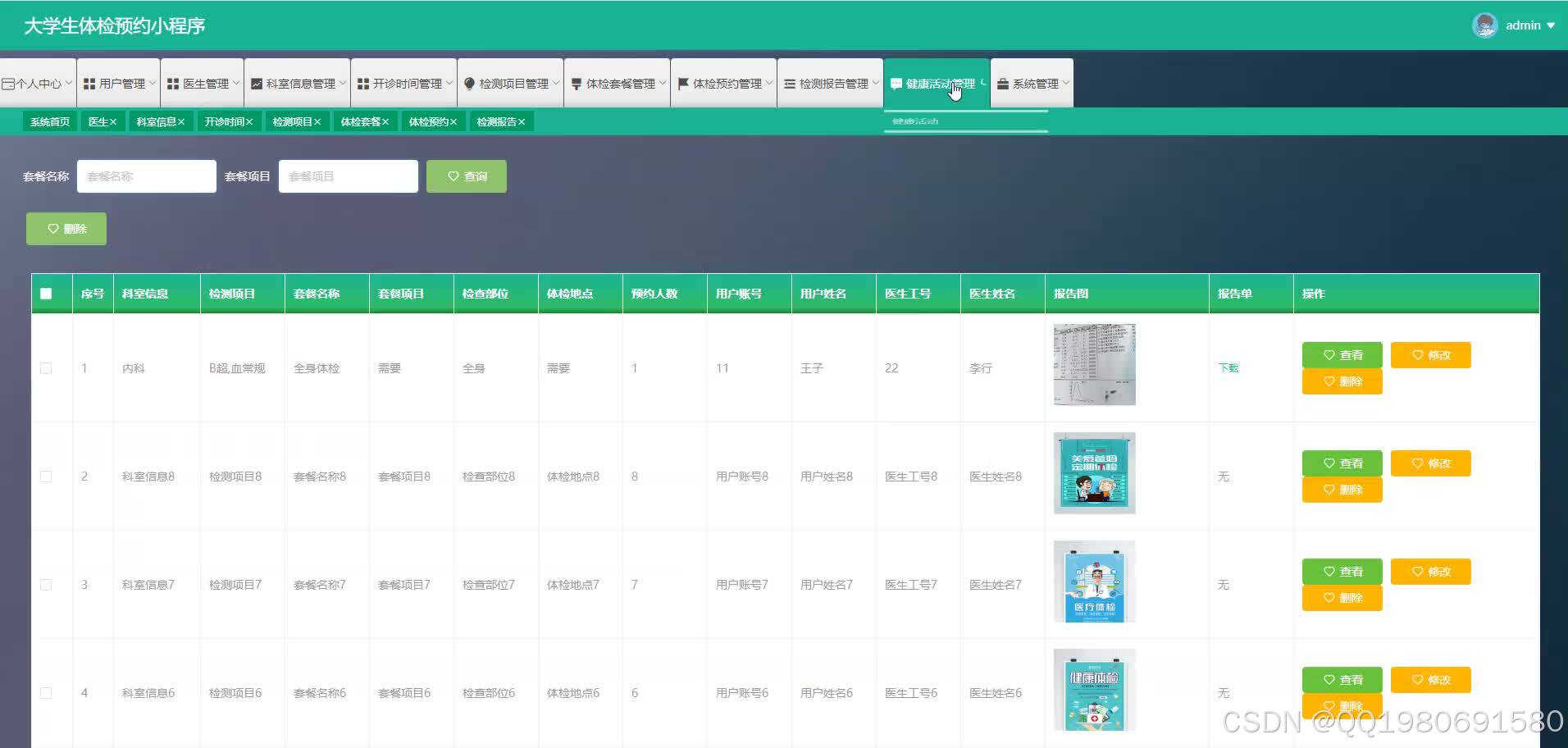Click 删除 button for row 用户姓名8
Screen dimensions: 1568x748
coord(1342,490)
